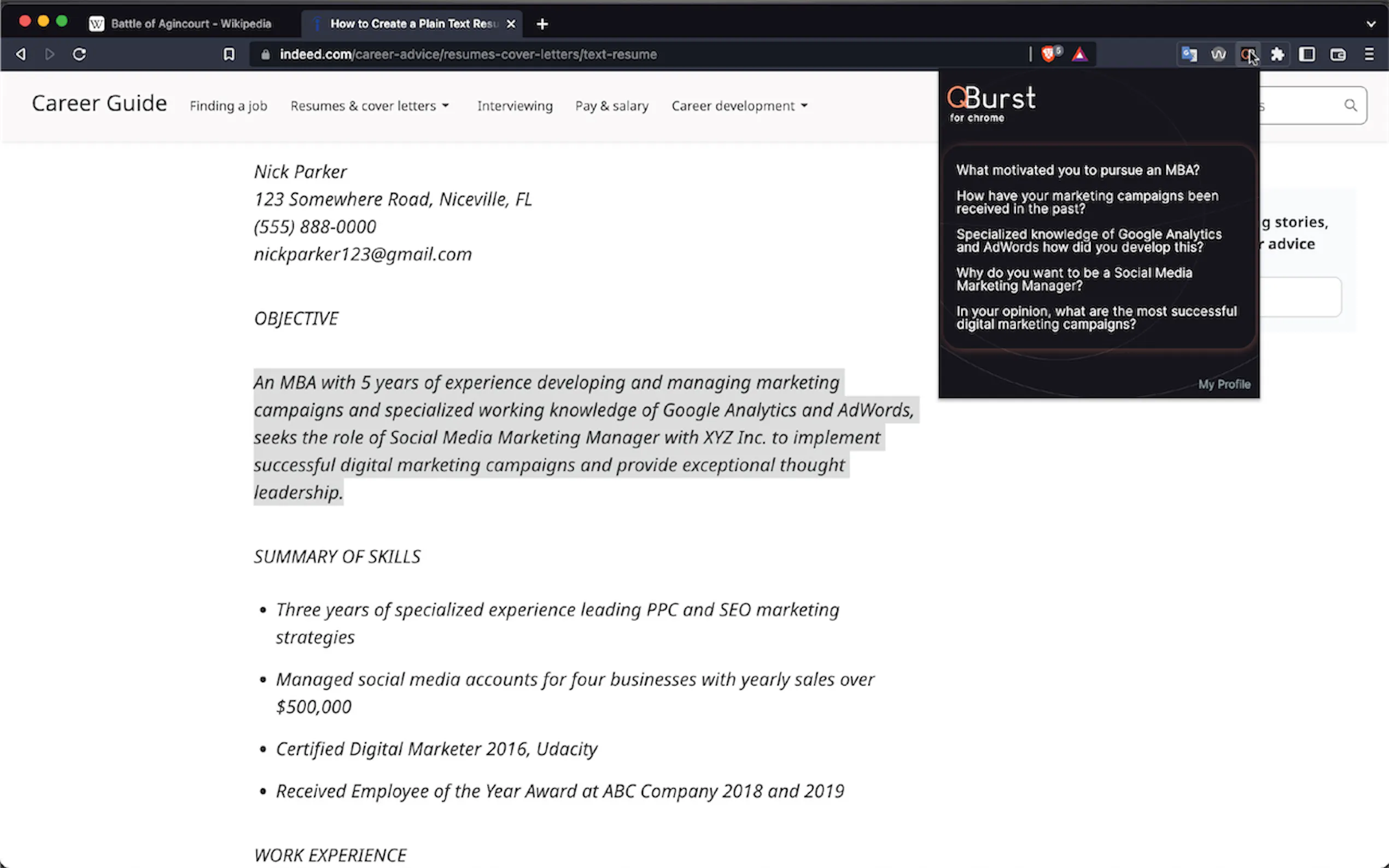Open My Profile in QBurst popup
This screenshot has height=868, width=1389.
(1224, 384)
